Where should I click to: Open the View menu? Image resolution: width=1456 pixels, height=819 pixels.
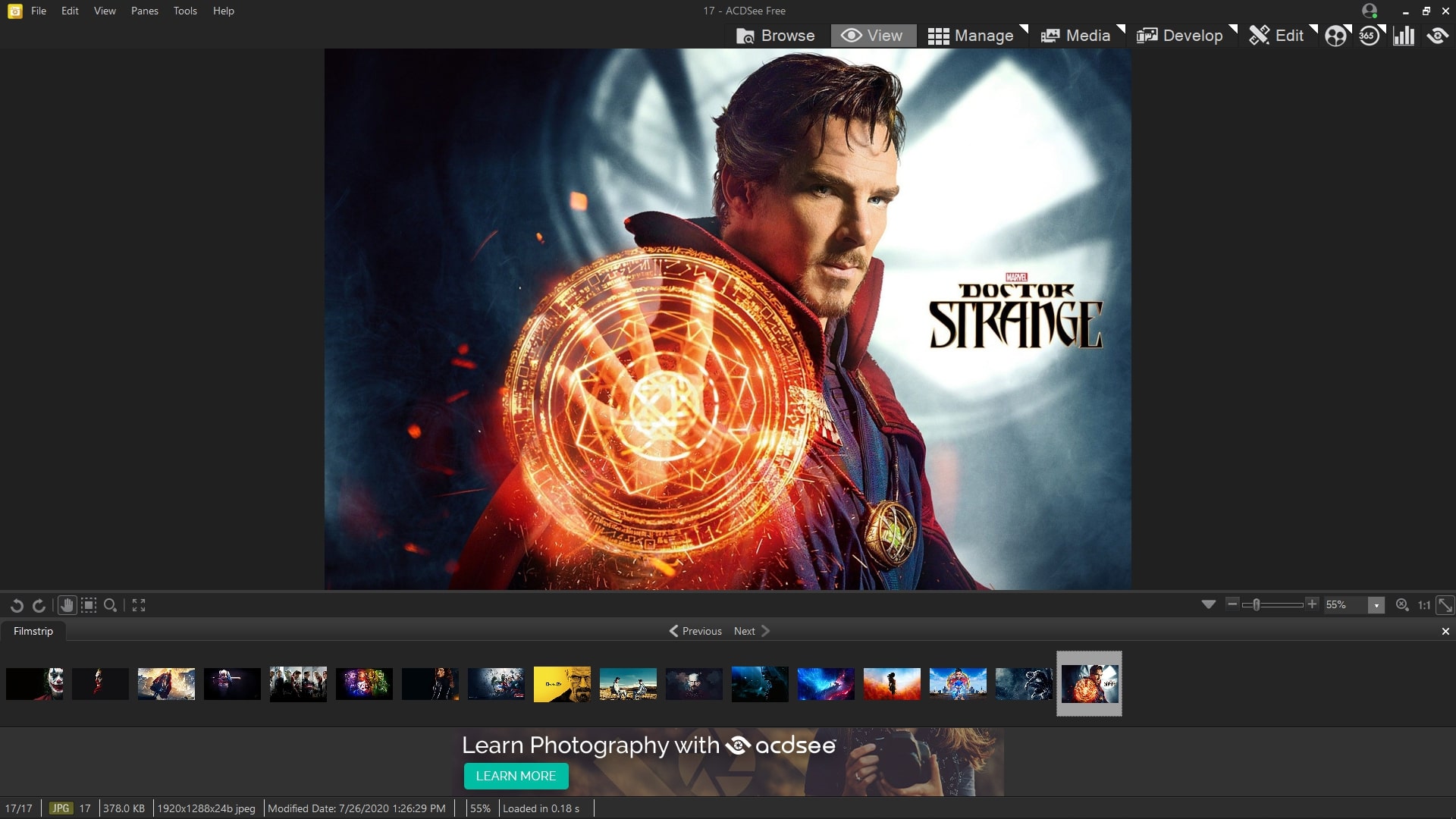coord(105,11)
